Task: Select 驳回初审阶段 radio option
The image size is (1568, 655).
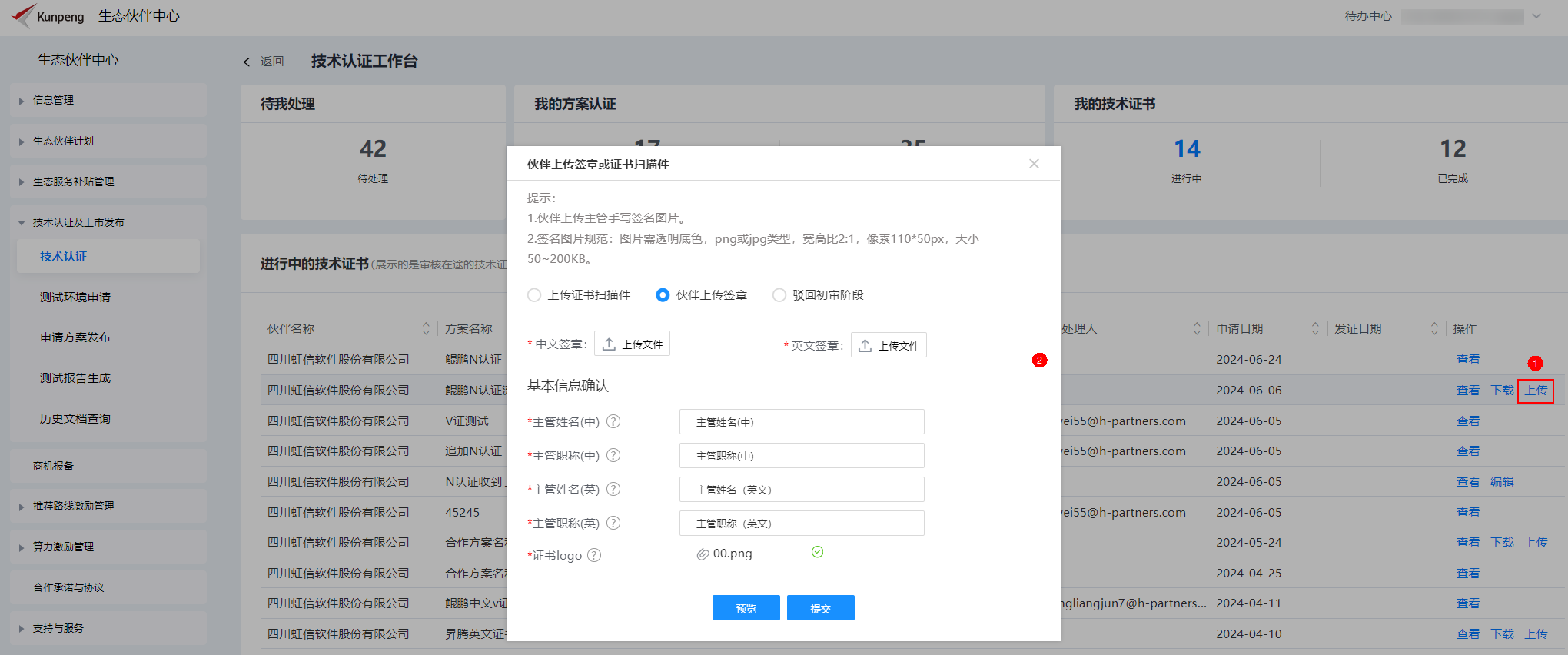Action: pyautogui.click(x=779, y=295)
